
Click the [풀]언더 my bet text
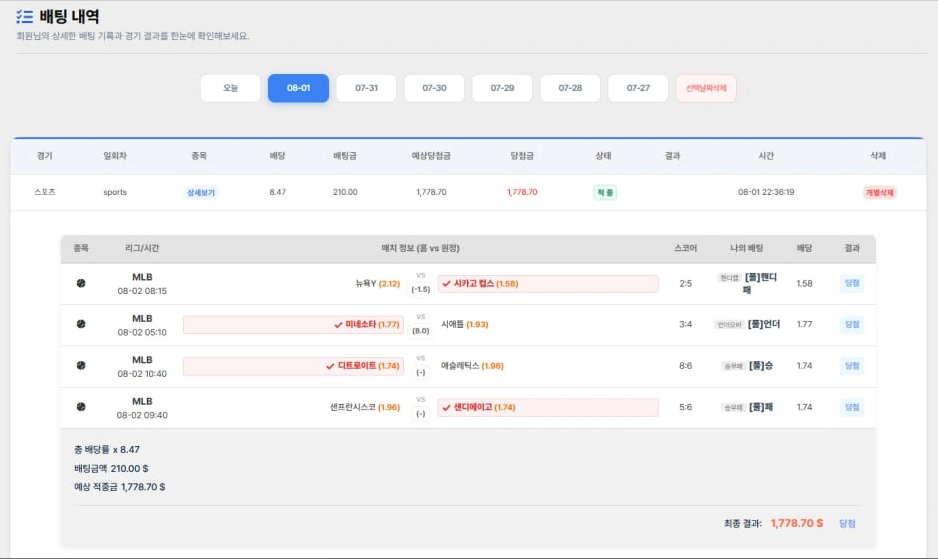pyautogui.click(x=764, y=324)
